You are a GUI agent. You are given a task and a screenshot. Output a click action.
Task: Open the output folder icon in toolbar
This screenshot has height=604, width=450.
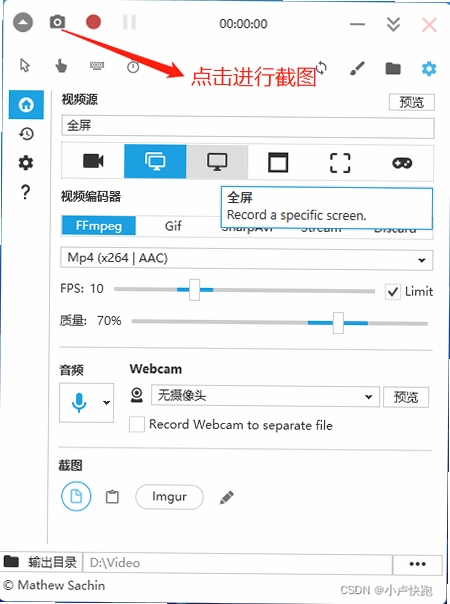tap(393, 69)
